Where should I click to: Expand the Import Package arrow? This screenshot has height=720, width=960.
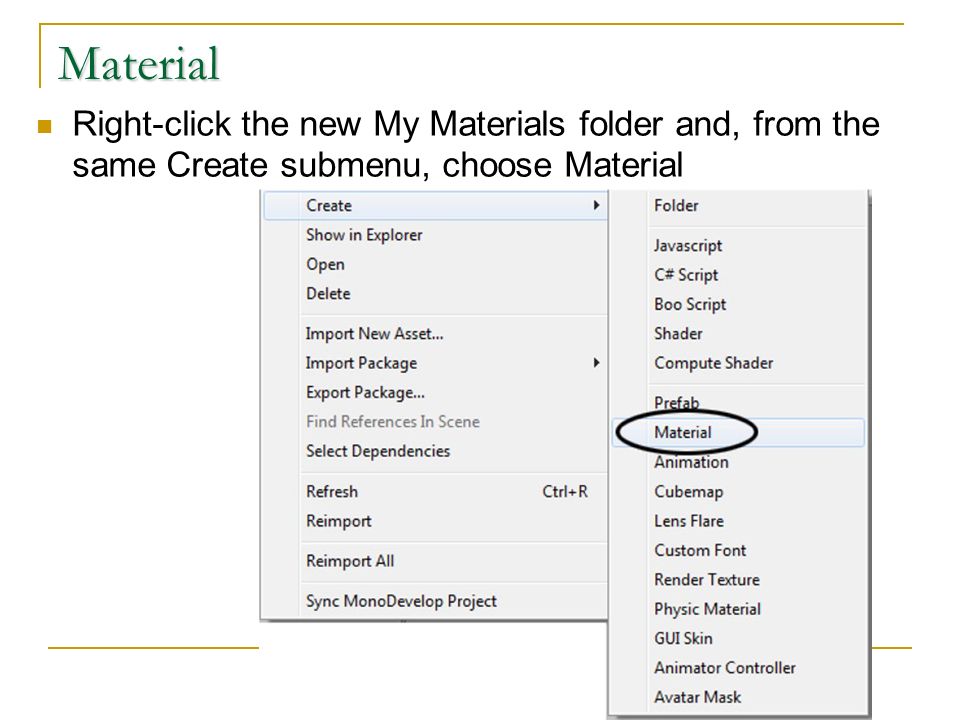click(596, 363)
